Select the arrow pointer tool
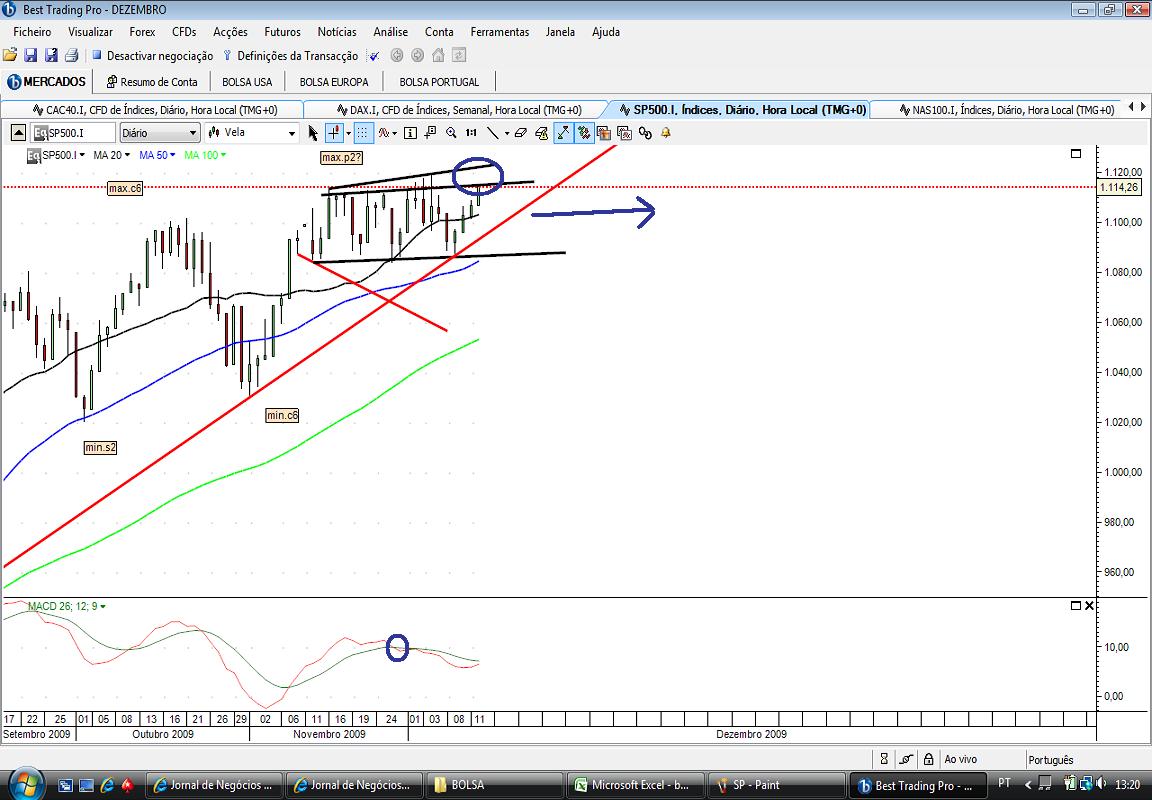Viewport: 1152px width, 800px height. point(313,133)
